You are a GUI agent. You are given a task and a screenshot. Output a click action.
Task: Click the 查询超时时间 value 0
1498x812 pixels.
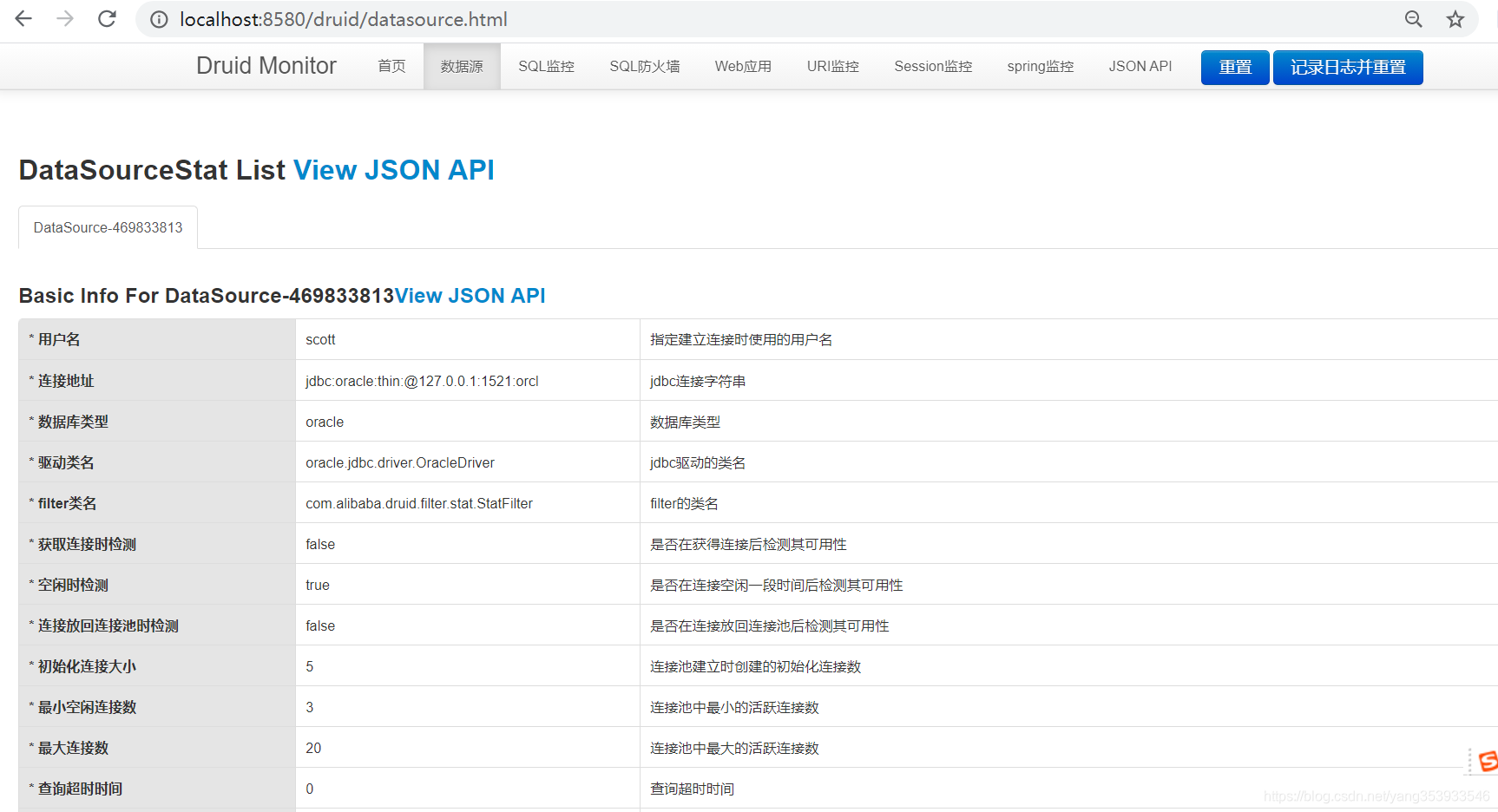310,789
